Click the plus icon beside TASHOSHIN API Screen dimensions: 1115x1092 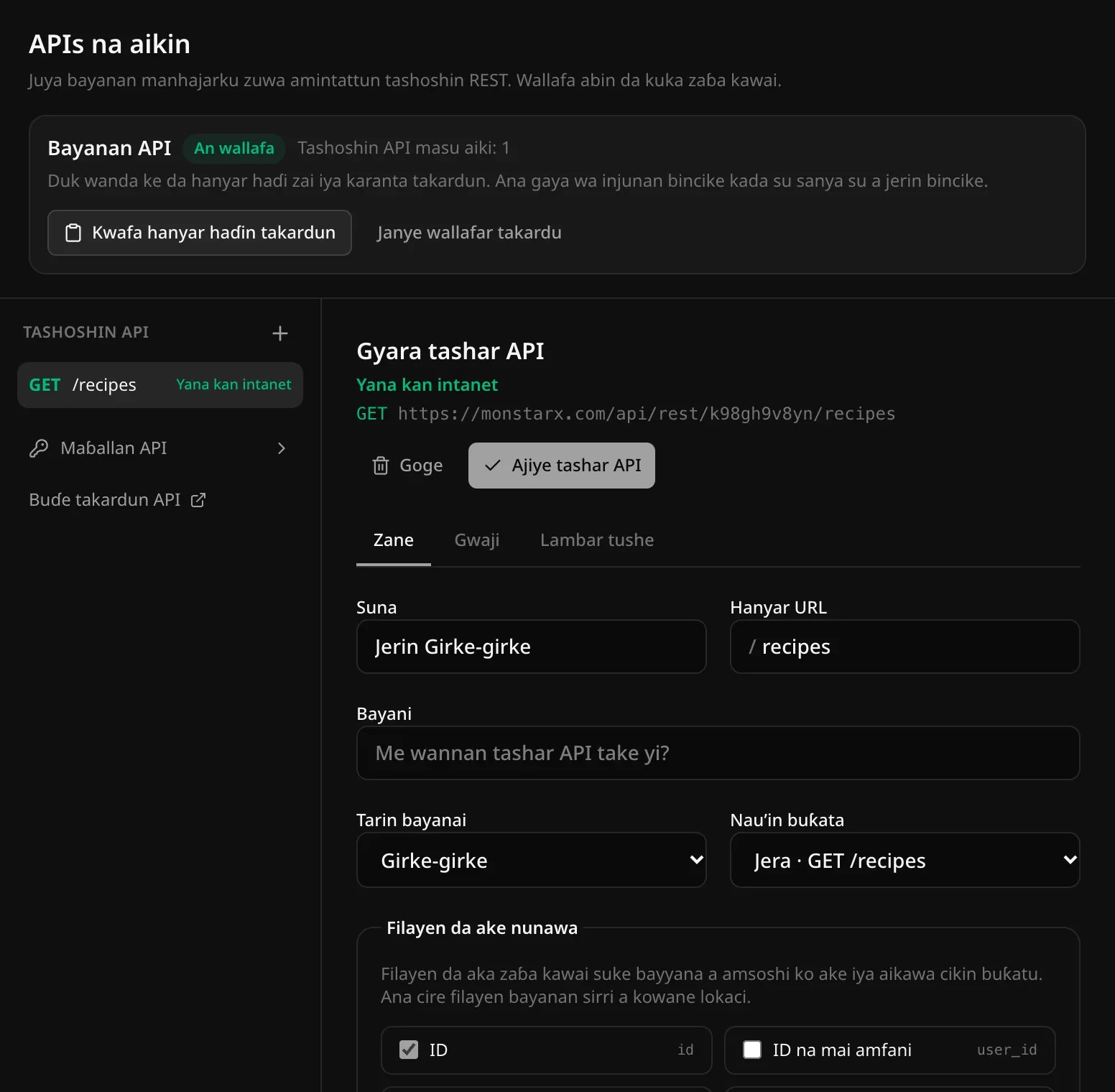click(x=280, y=333)
